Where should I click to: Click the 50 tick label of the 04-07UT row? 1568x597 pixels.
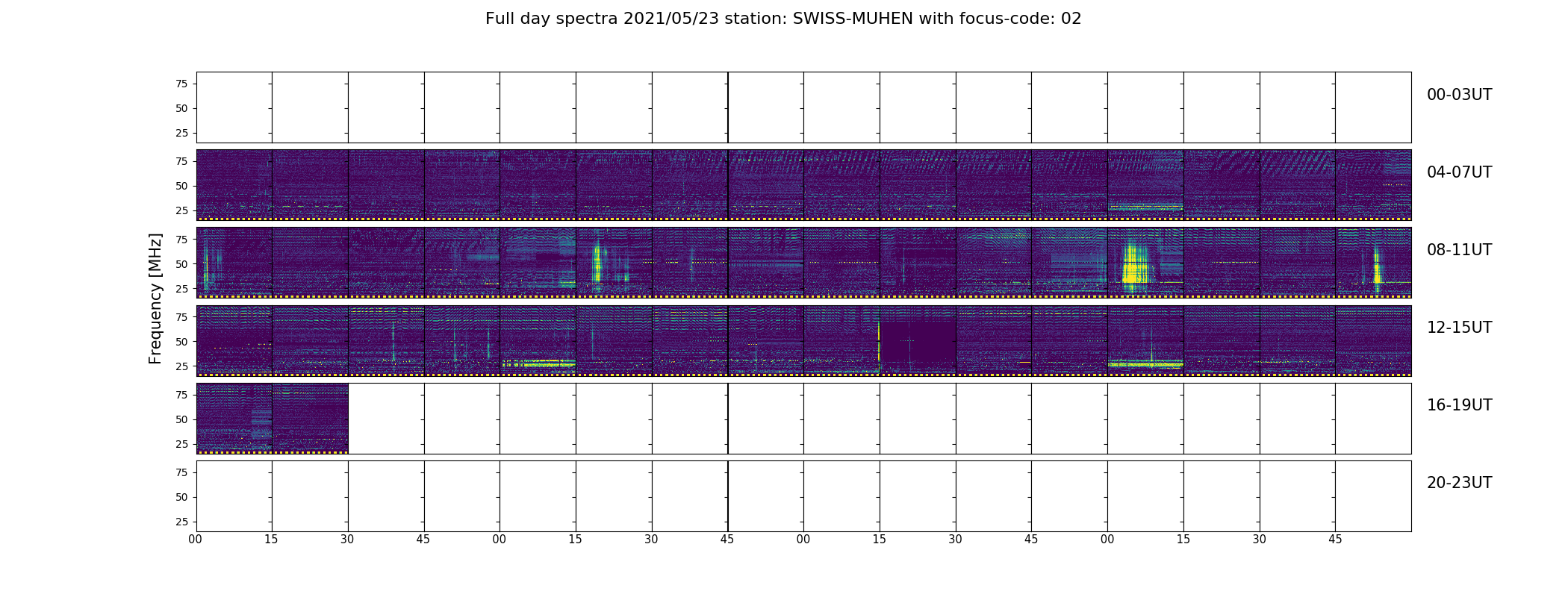181,186
